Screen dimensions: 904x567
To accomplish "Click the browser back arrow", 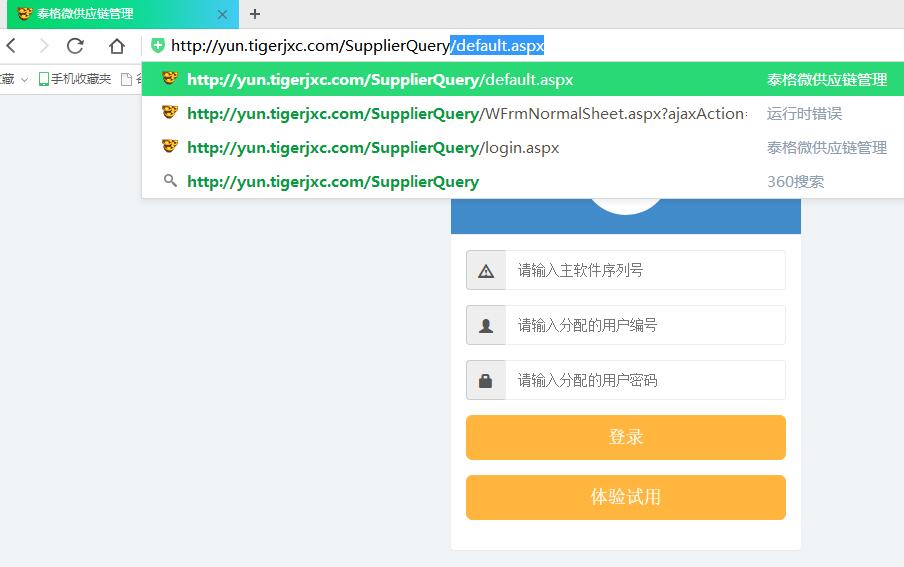I will coord(11,46).
